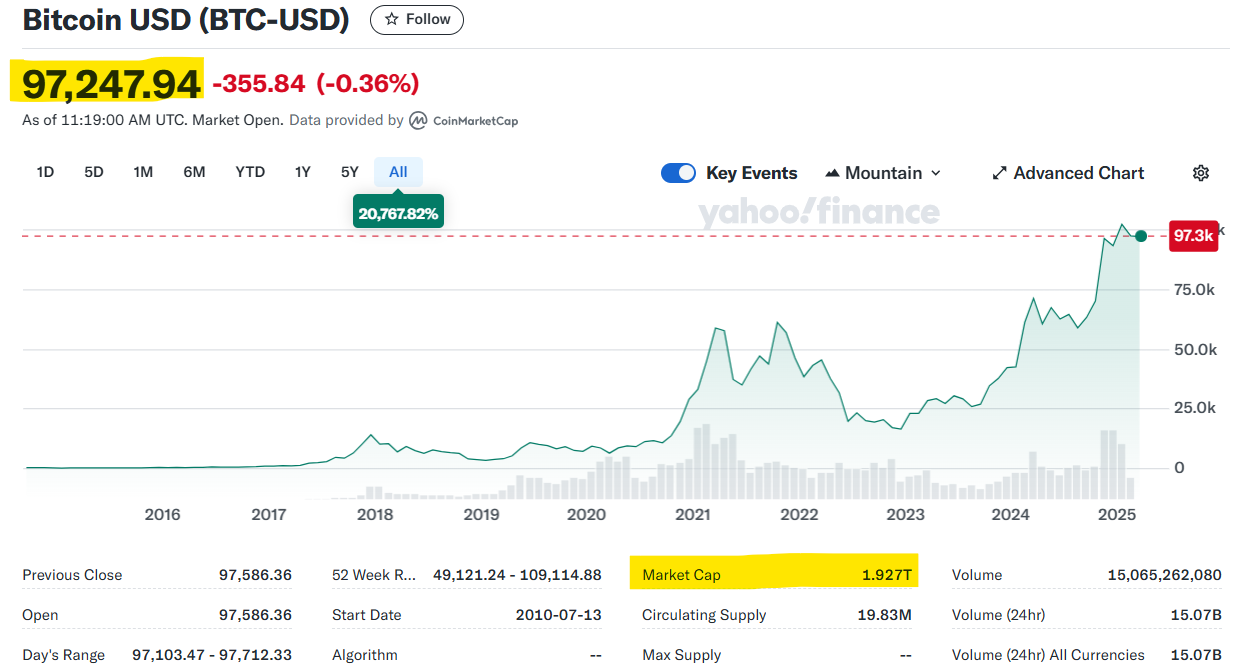Toggle the Key Events switch
The image size is (1252, 670).
point(678,173)
